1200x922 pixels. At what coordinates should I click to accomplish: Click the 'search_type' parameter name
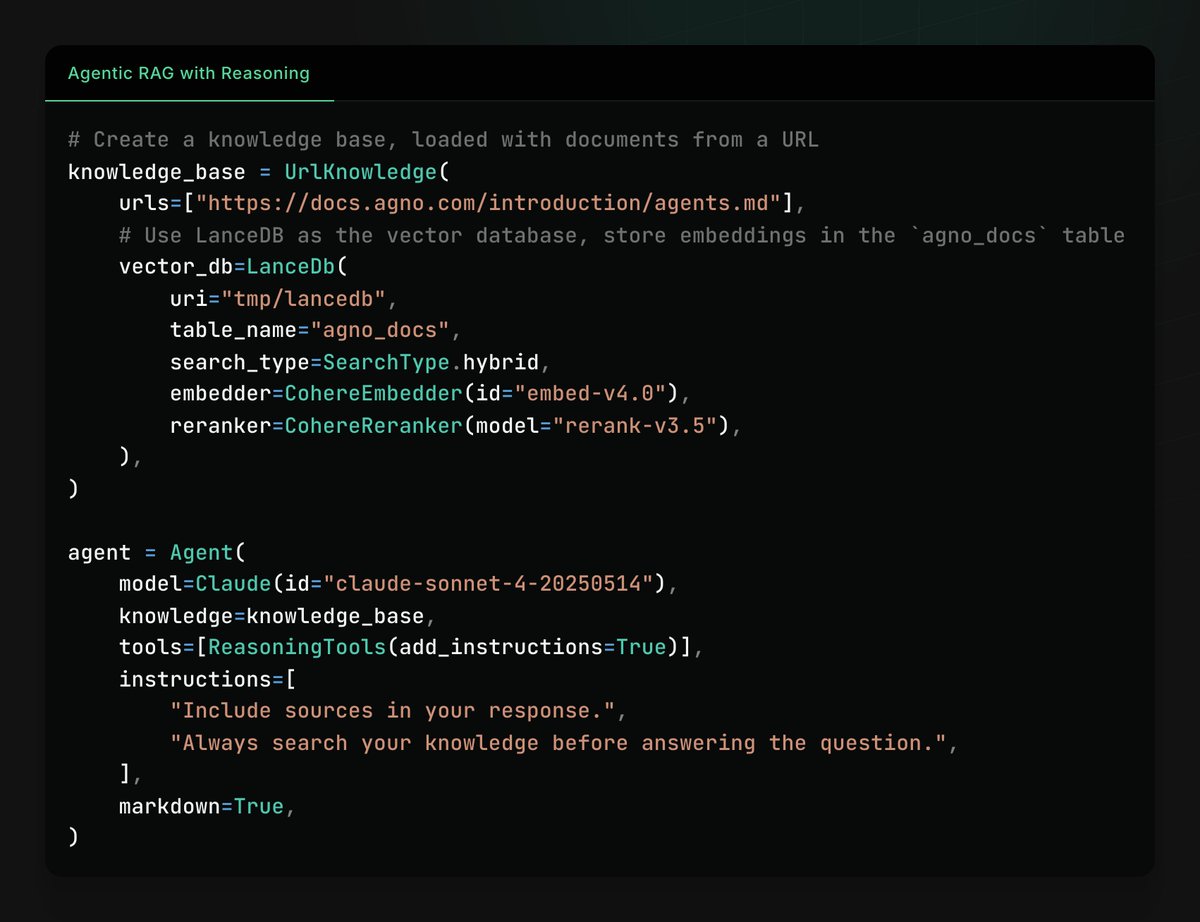tap(240, 363)
